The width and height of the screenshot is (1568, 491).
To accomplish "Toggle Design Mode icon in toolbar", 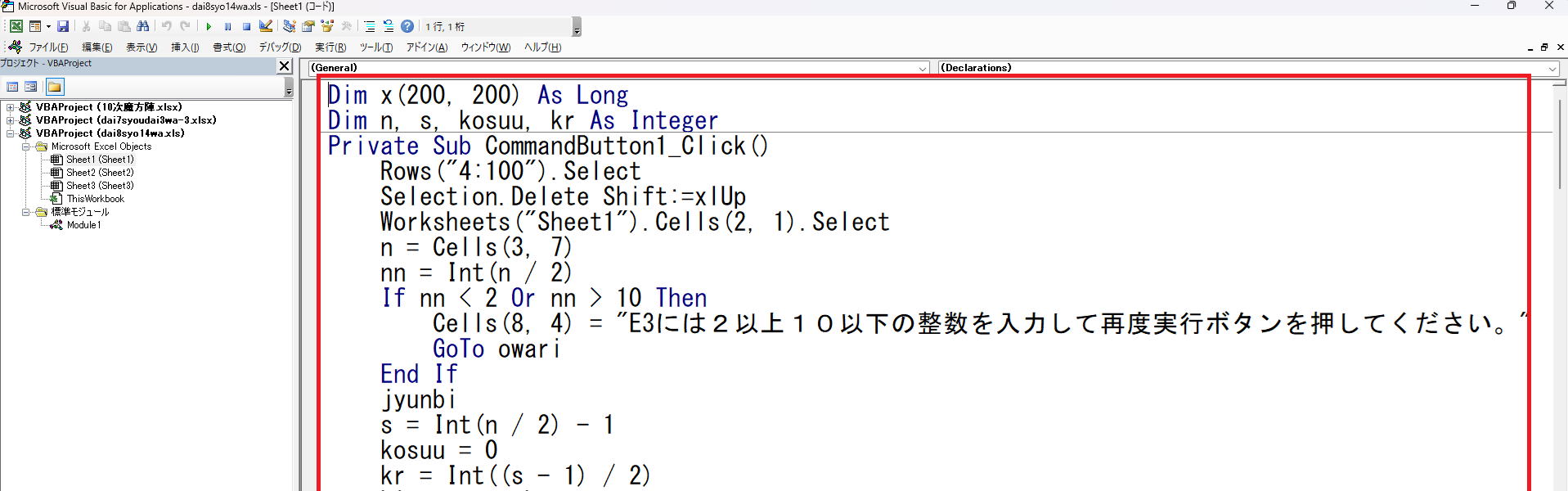I will click(x=266, y=26).
